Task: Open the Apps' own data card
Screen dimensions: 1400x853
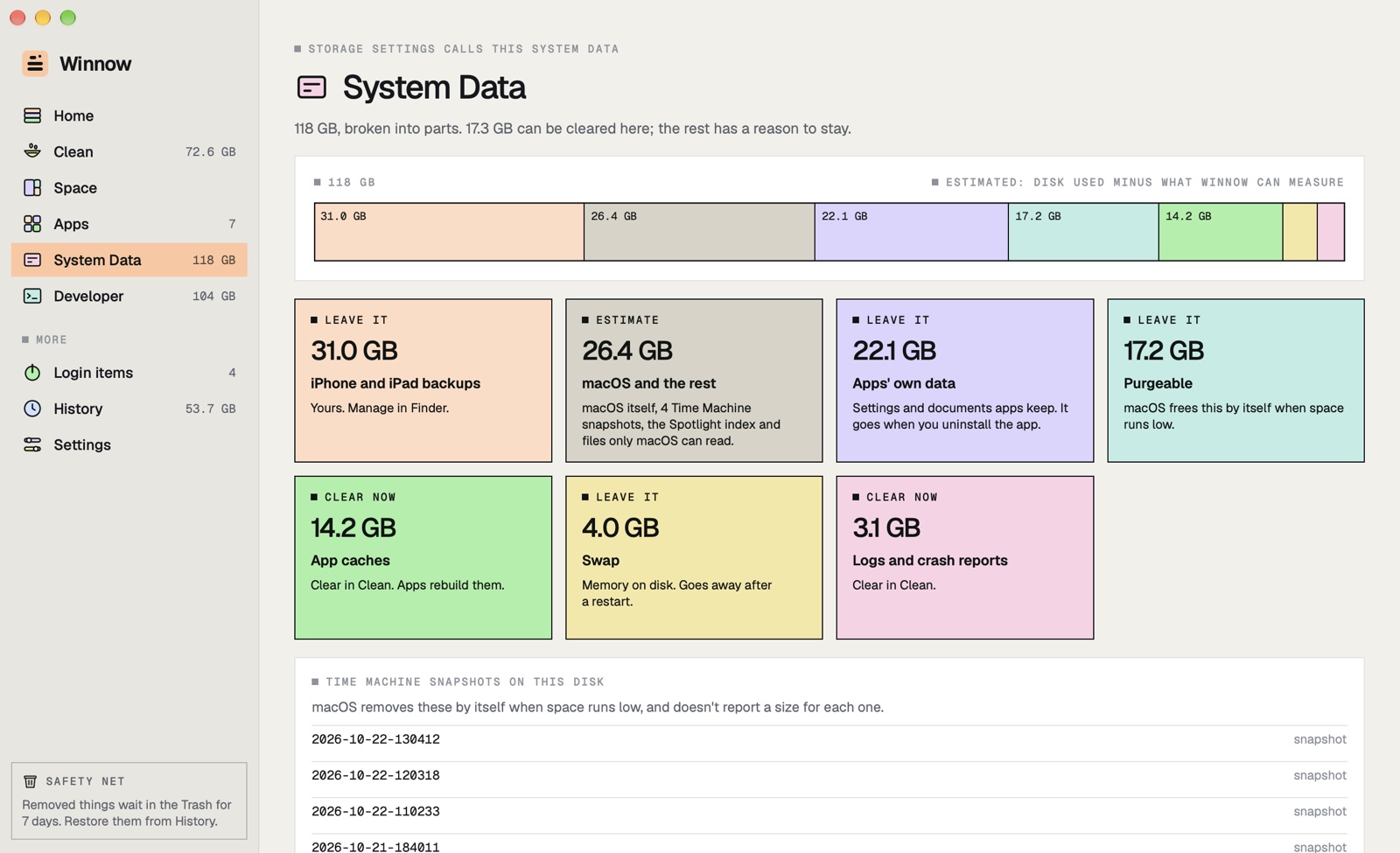Action: click(x=965, y=381)
